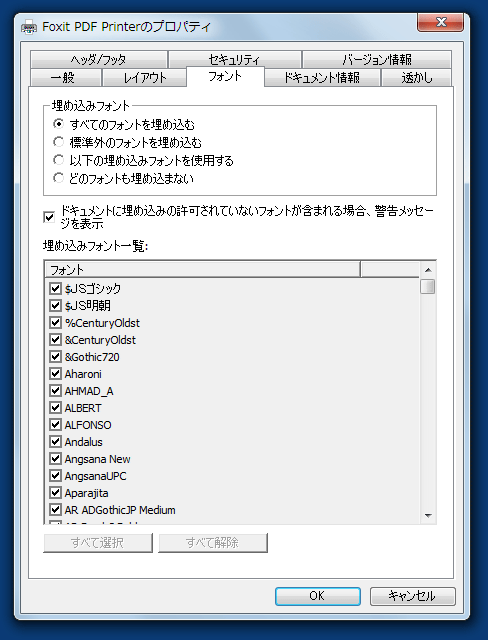Open the ヘッダ/フッタ tab
The width and height of the screenshot is (488, 640).
[98, 59]
